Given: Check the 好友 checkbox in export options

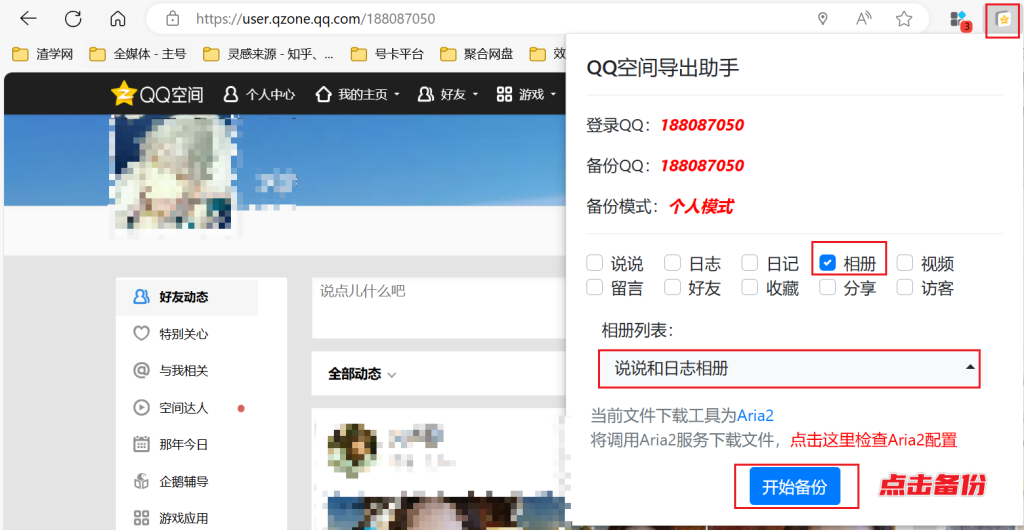Looking at the screenshot, I should pyautogui.click(x=672, y=287).
